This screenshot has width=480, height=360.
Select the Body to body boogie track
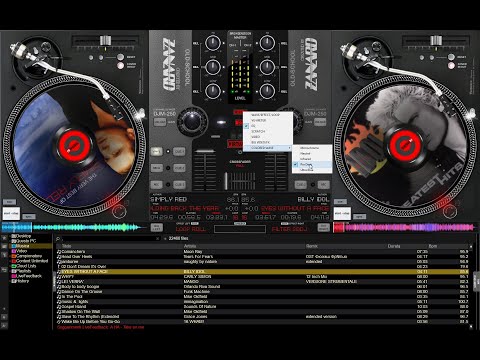[x=263, y=287]
